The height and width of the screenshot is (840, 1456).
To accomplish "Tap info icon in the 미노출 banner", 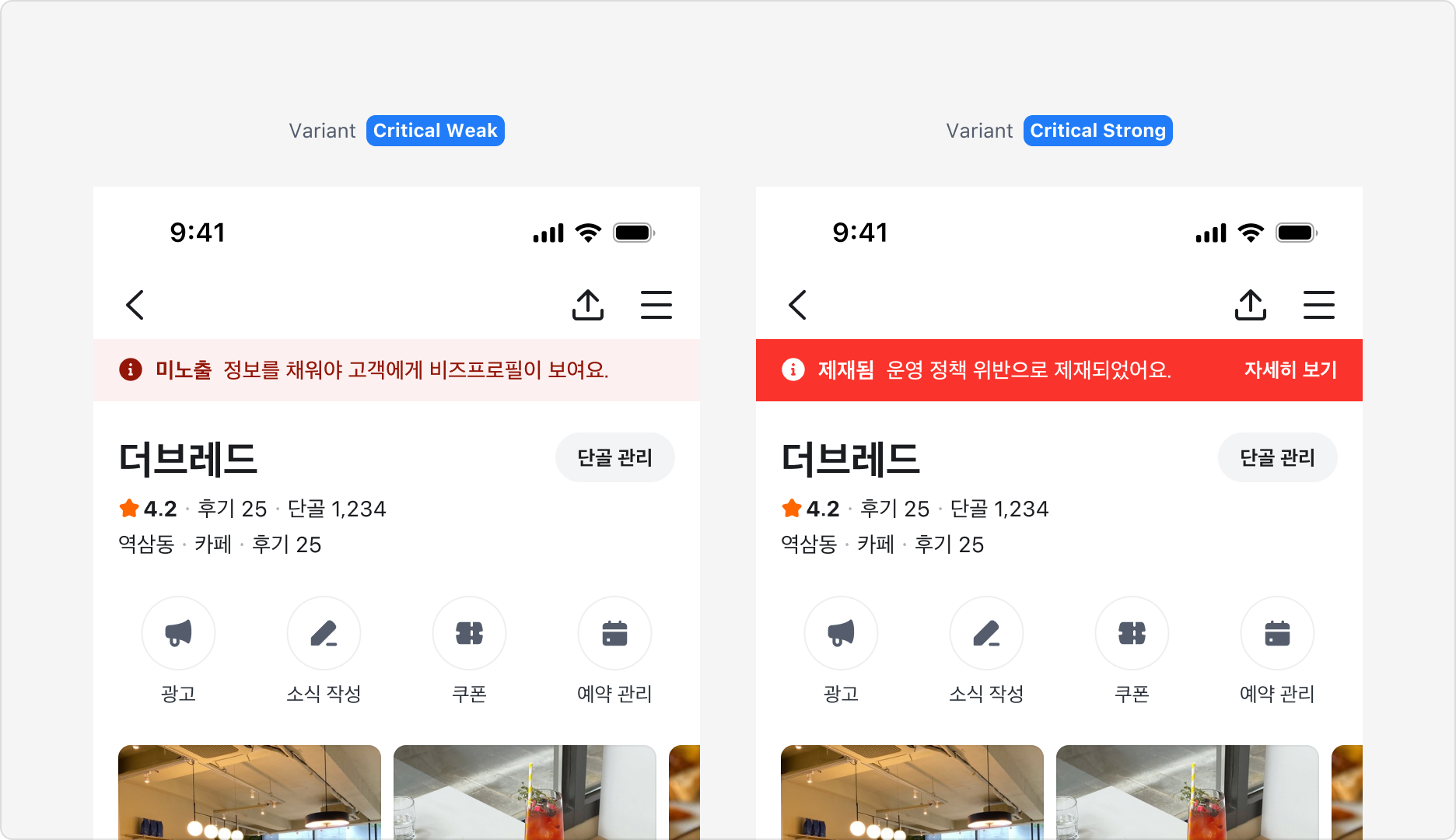I will pyautogui.click(x=130, y=370).
